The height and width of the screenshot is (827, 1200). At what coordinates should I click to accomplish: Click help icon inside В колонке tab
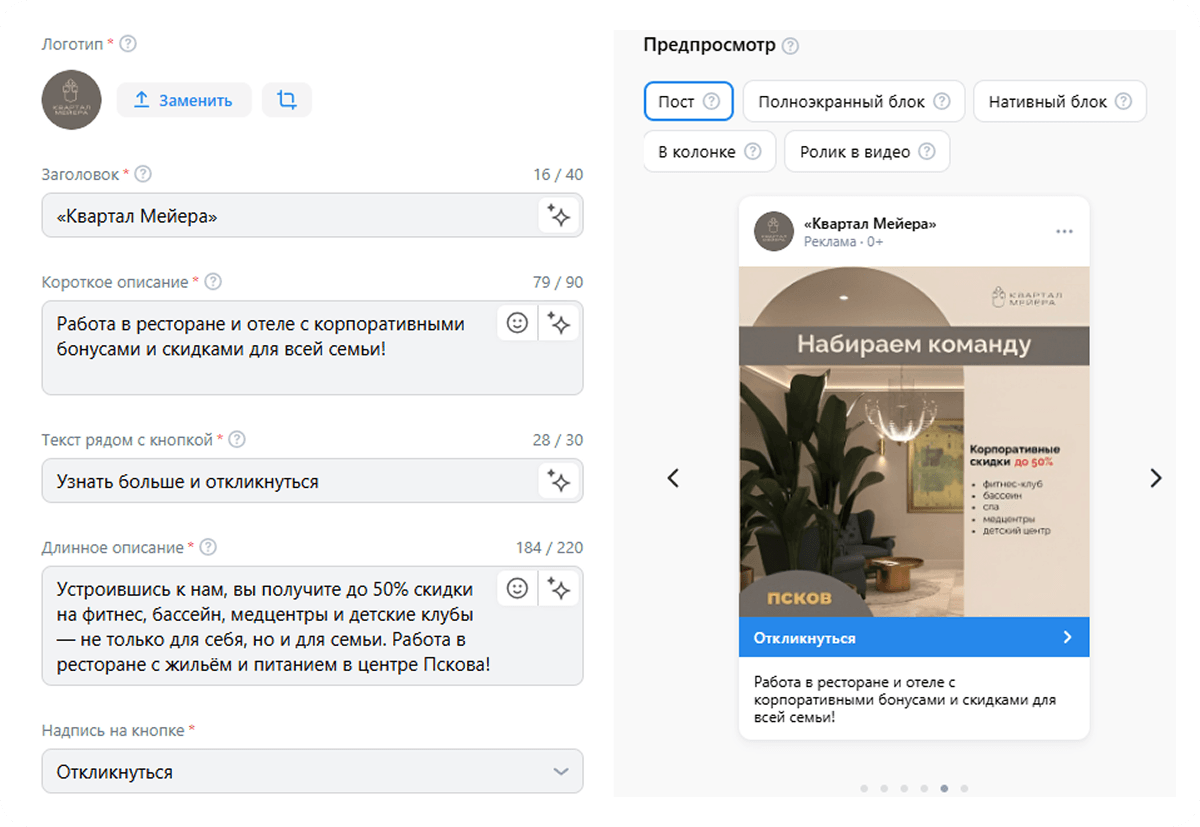753,152
